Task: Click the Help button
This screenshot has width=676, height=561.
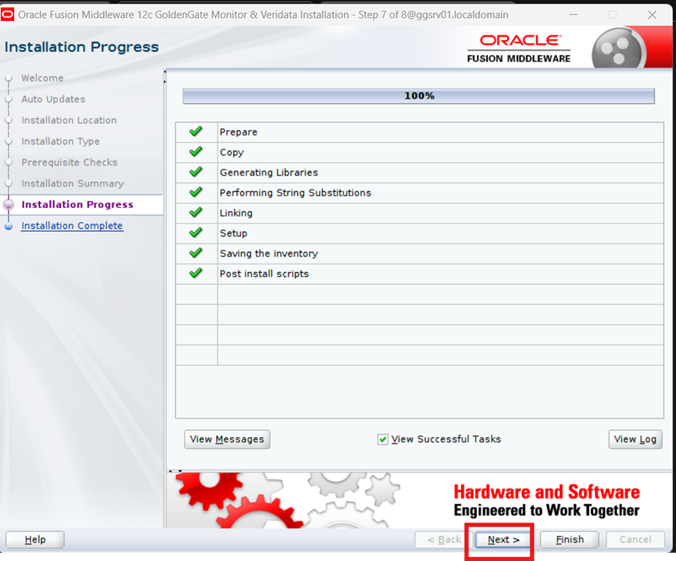Action: point(35,539)
